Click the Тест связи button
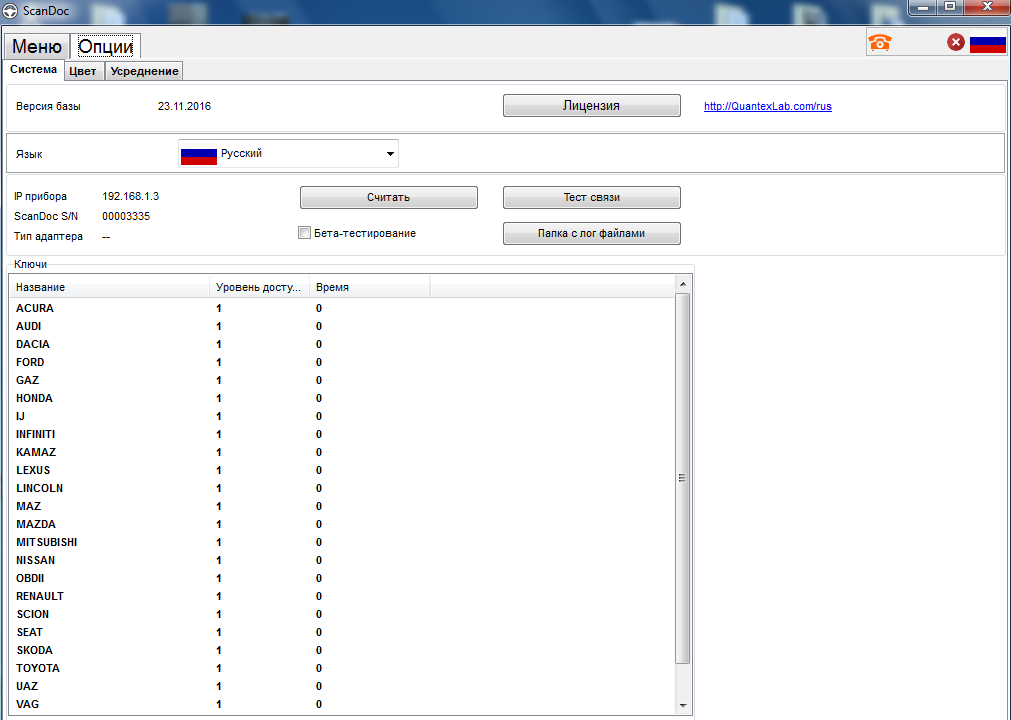The height and width of the screenshot is (720, 1011). point(591,197)
